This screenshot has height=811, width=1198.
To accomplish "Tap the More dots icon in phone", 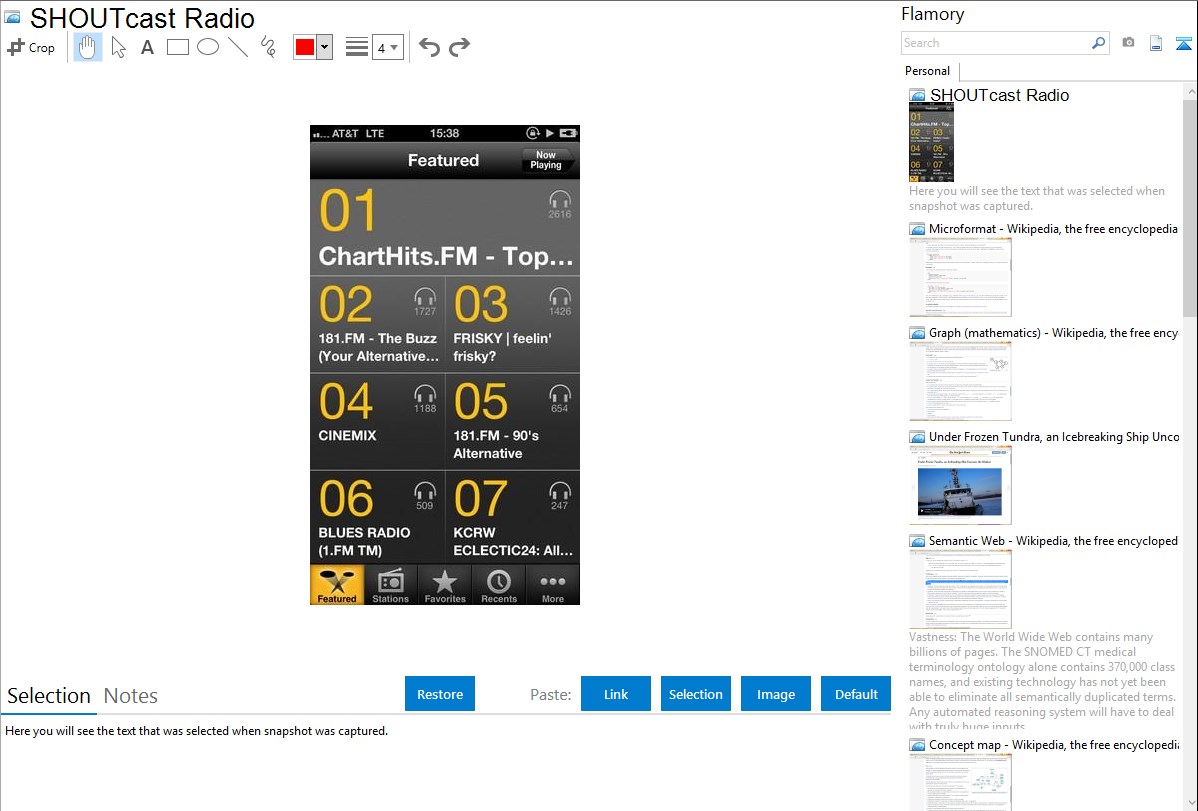I will tap(552, 586).
